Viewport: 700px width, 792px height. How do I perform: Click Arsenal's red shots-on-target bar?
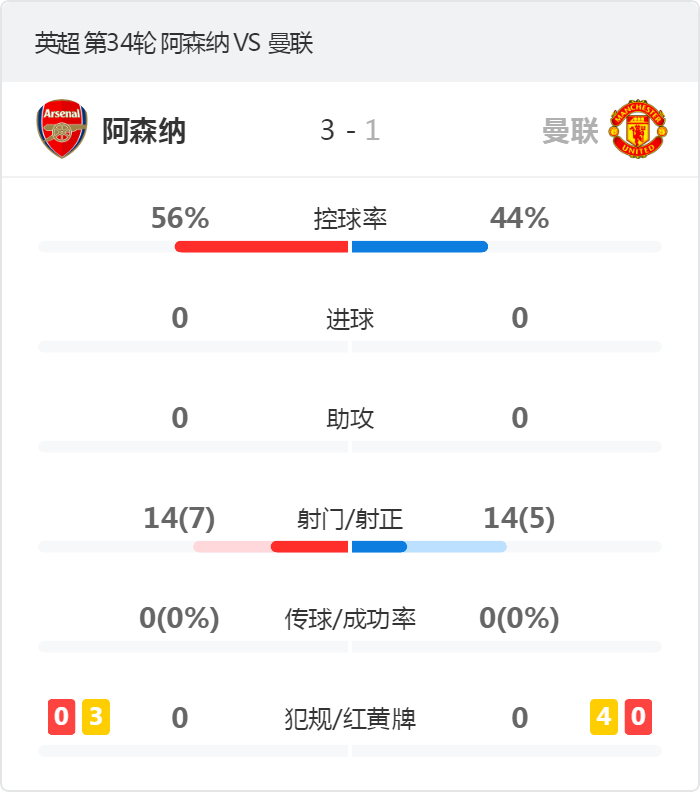[309, 547]
